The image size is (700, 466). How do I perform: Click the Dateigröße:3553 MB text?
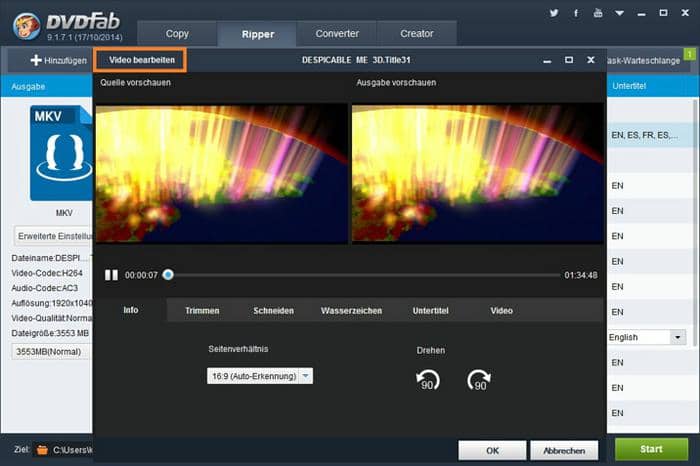click(50, 333)
